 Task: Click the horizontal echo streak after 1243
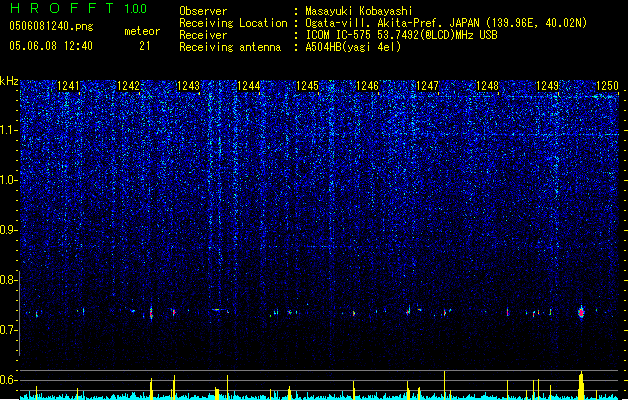[219, 310]
